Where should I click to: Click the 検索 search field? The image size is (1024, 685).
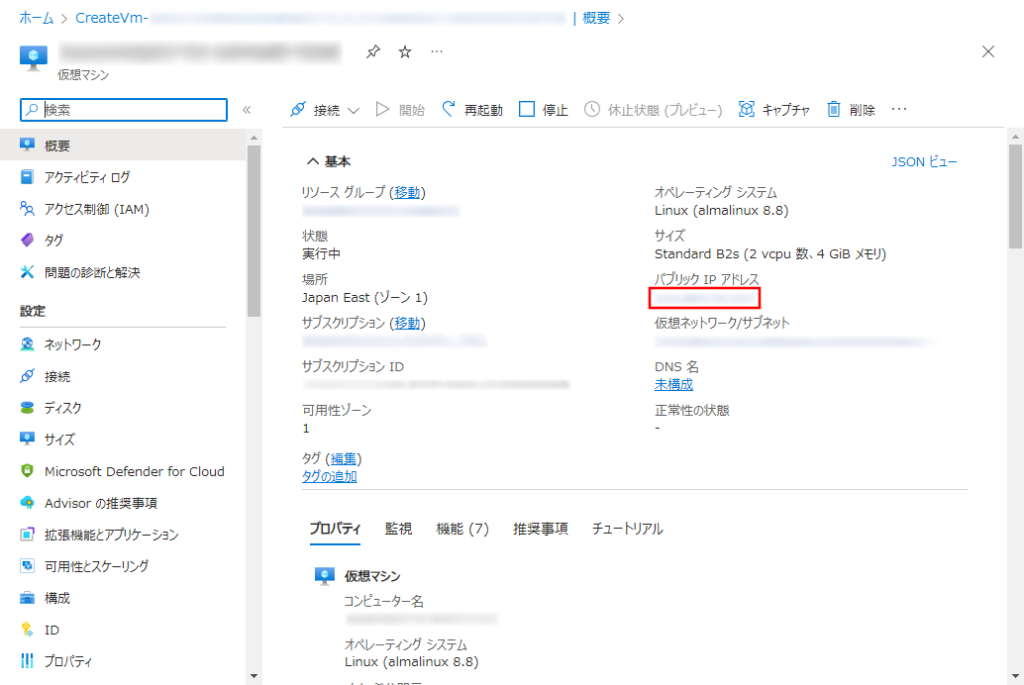click(x=124, y=110)
